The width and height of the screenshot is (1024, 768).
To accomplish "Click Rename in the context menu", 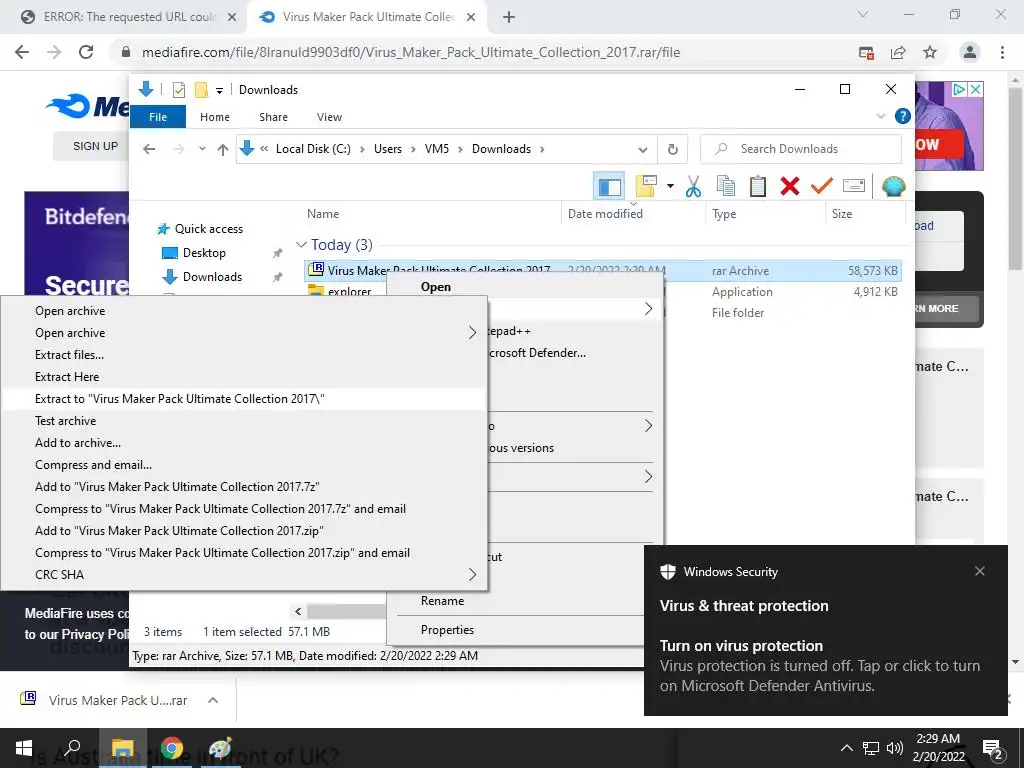I will 442,601.
